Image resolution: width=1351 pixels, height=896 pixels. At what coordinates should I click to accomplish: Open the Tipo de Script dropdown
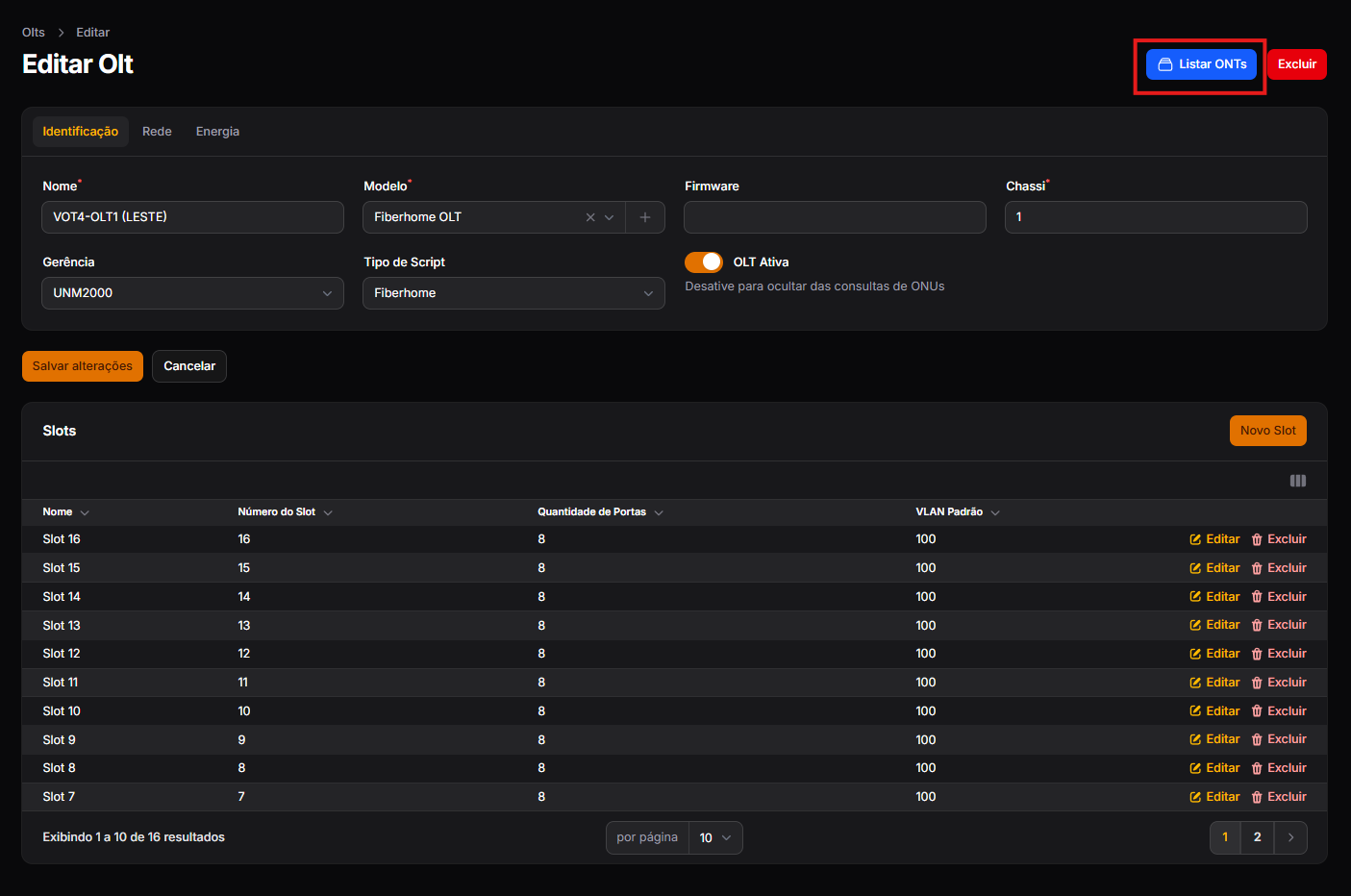513,293
